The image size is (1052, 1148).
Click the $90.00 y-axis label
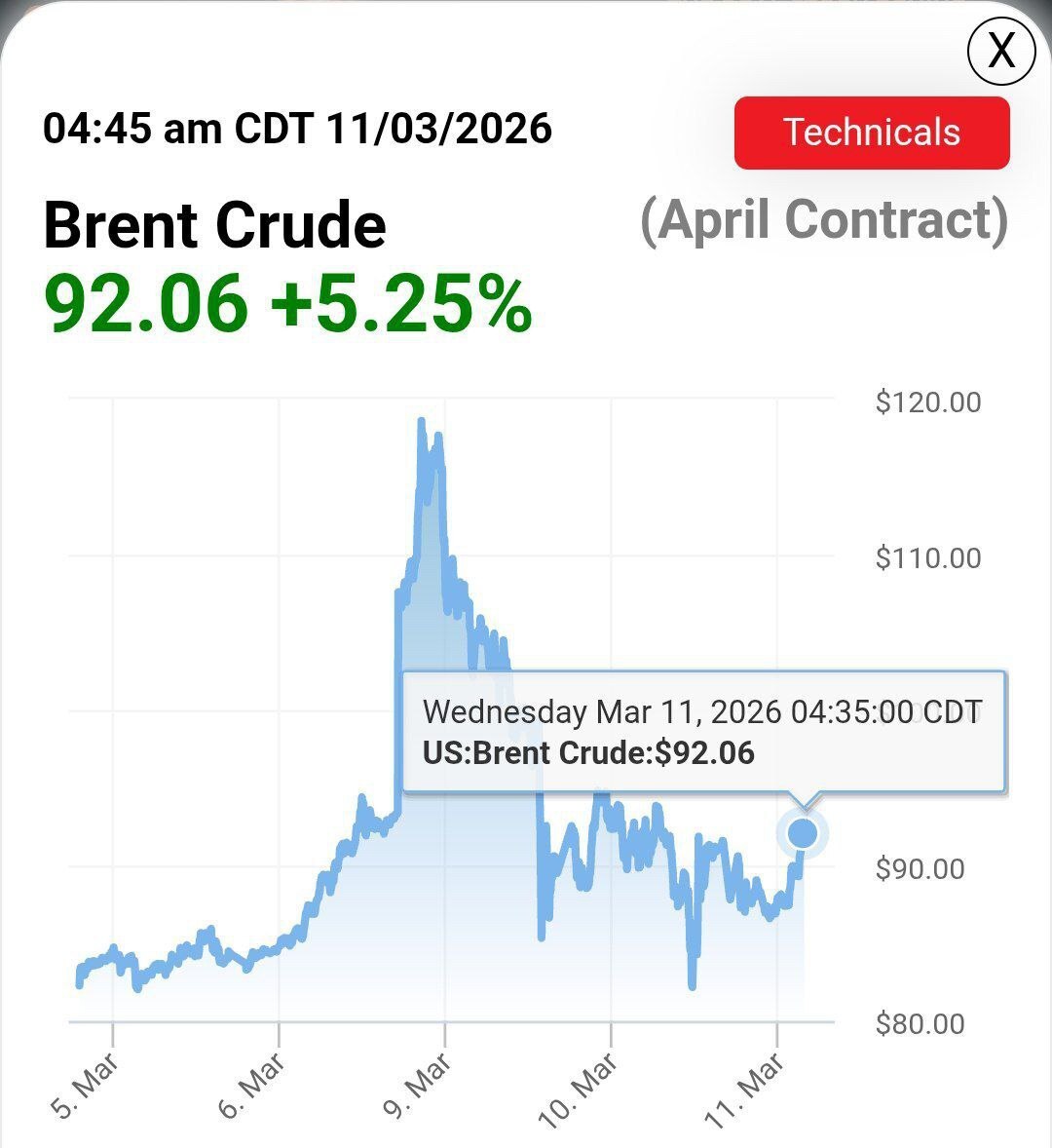920,868
